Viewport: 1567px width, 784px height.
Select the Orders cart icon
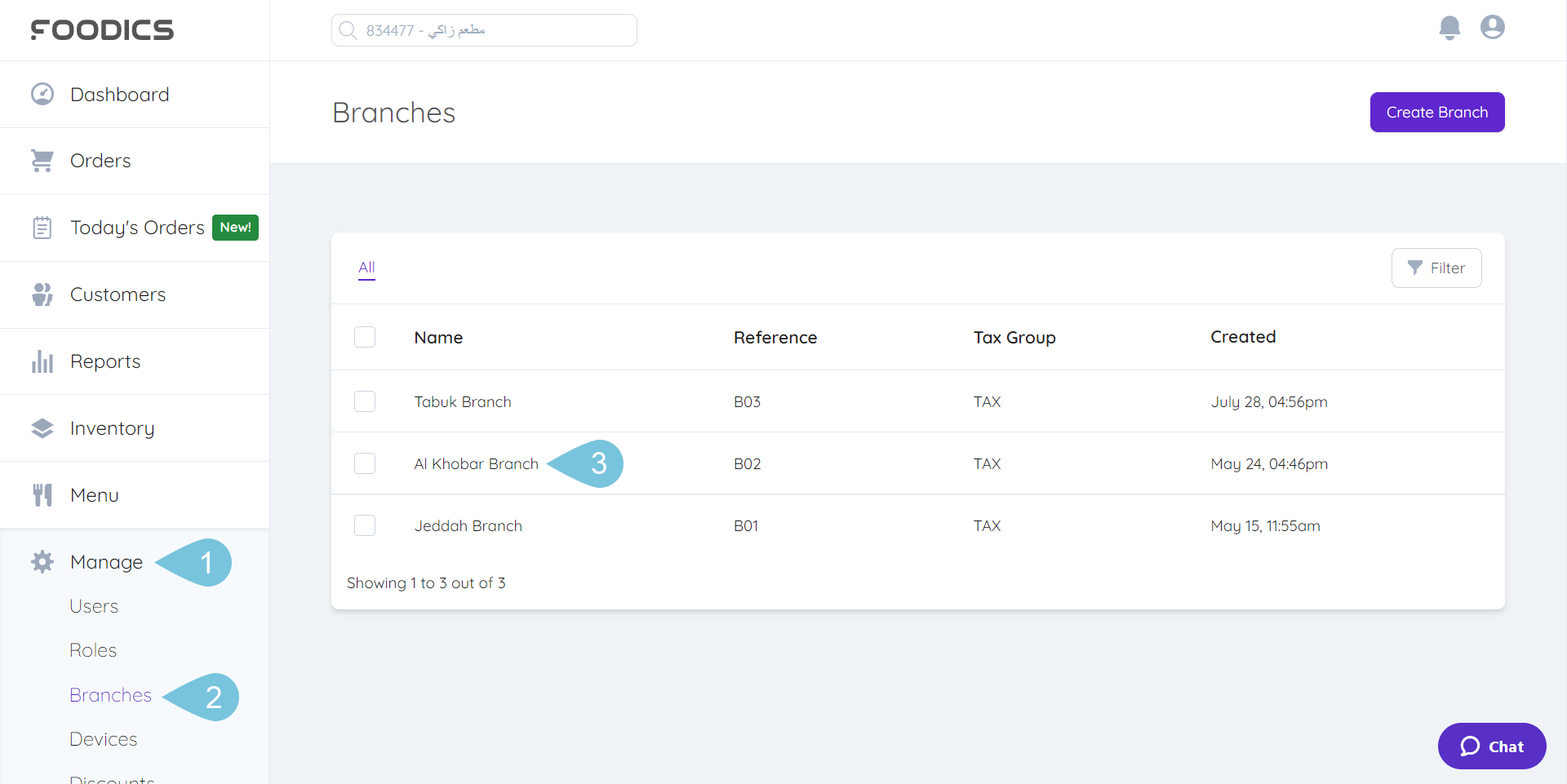click(x=42, y=160)
